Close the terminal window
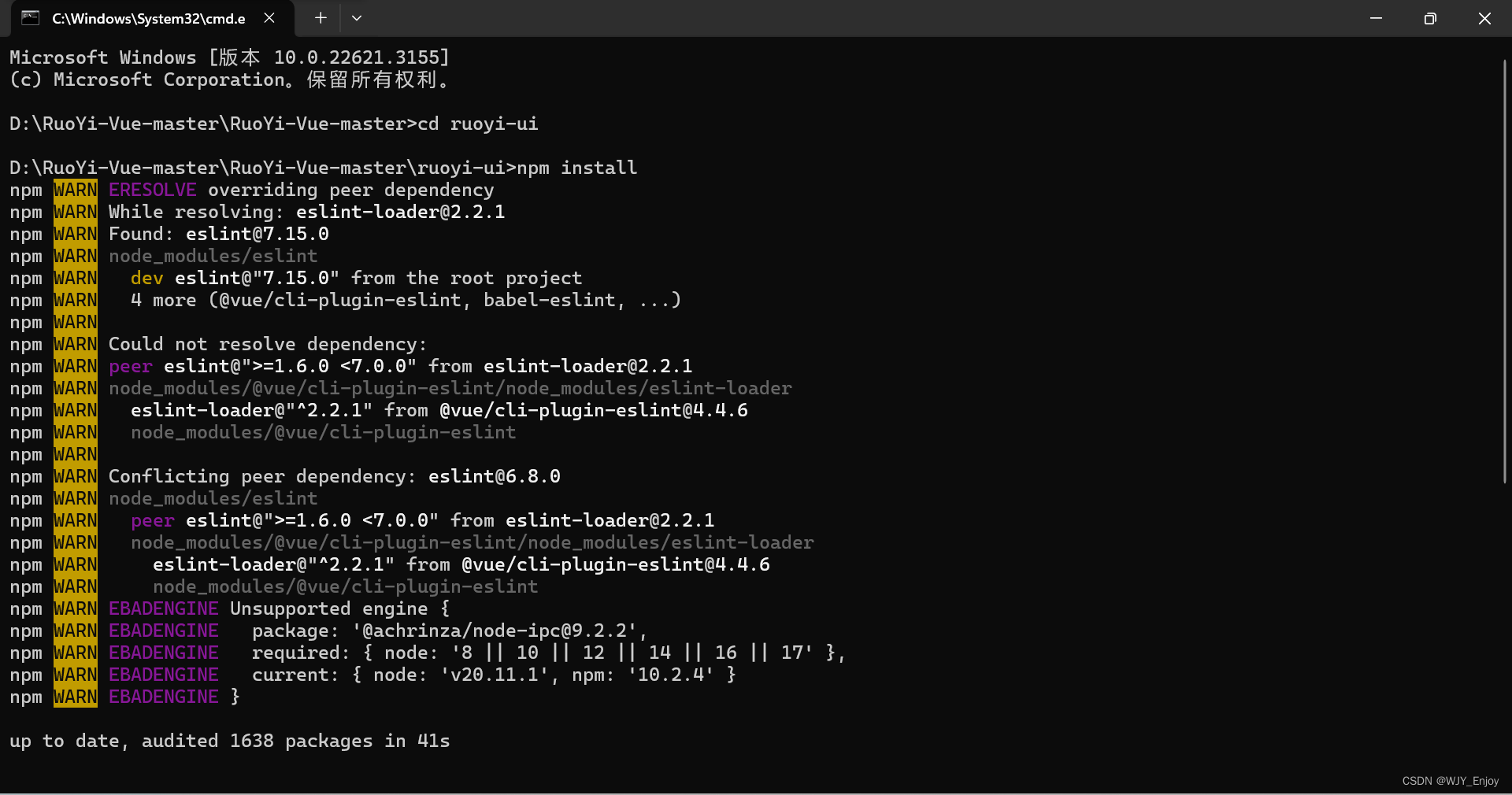The height and width of the screenshot is (795, 1512). click(x=1484, y=18)
